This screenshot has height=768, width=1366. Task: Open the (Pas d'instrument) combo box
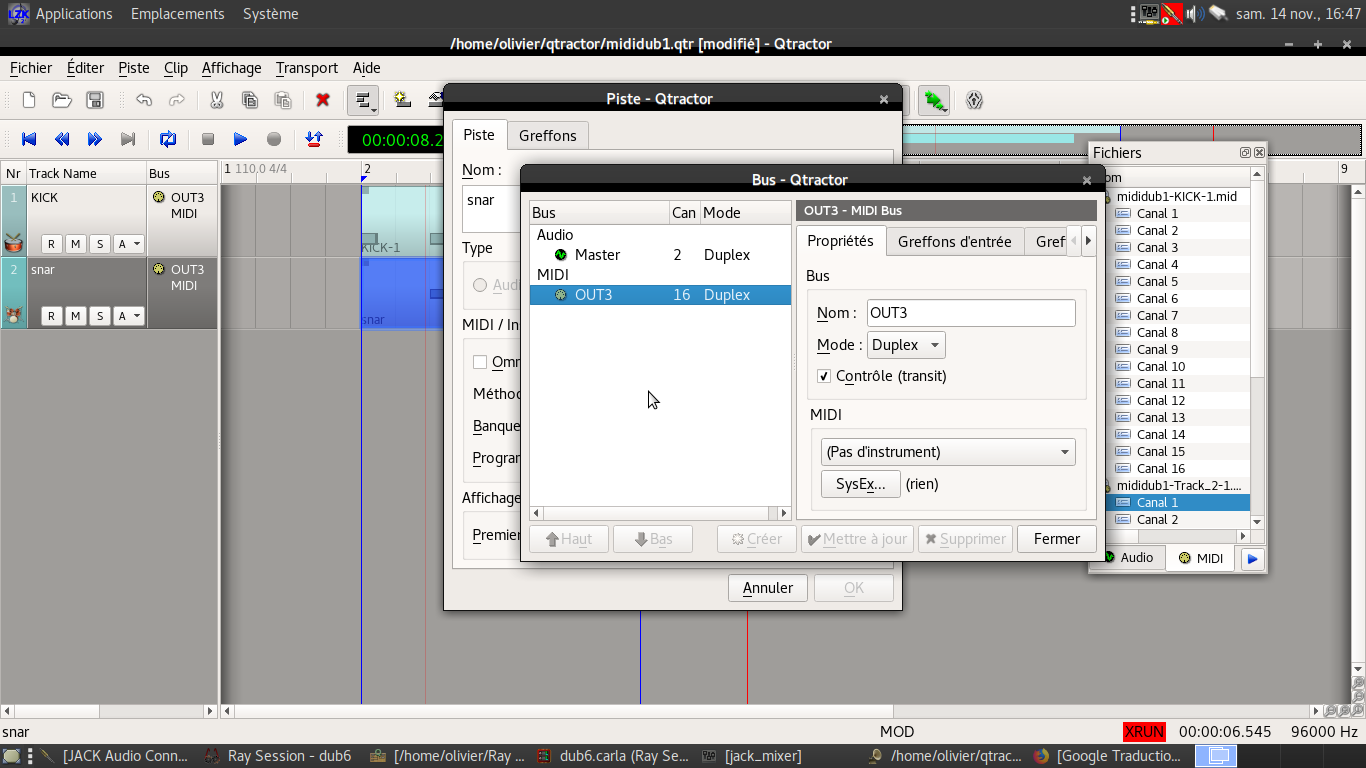click(947, 452)
